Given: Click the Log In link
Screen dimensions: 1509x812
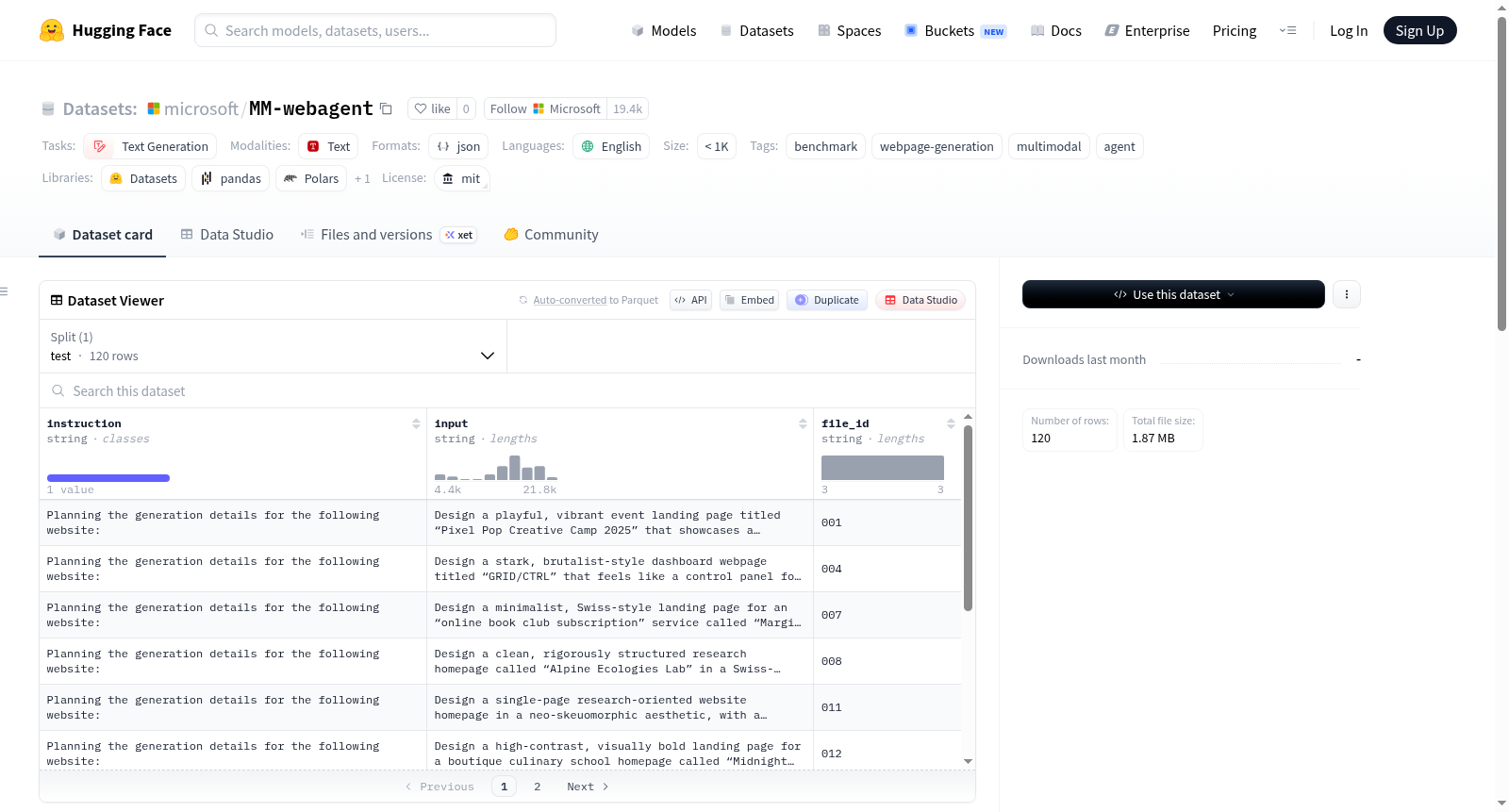Looking at the screenshot, I should click(1349, 30).
